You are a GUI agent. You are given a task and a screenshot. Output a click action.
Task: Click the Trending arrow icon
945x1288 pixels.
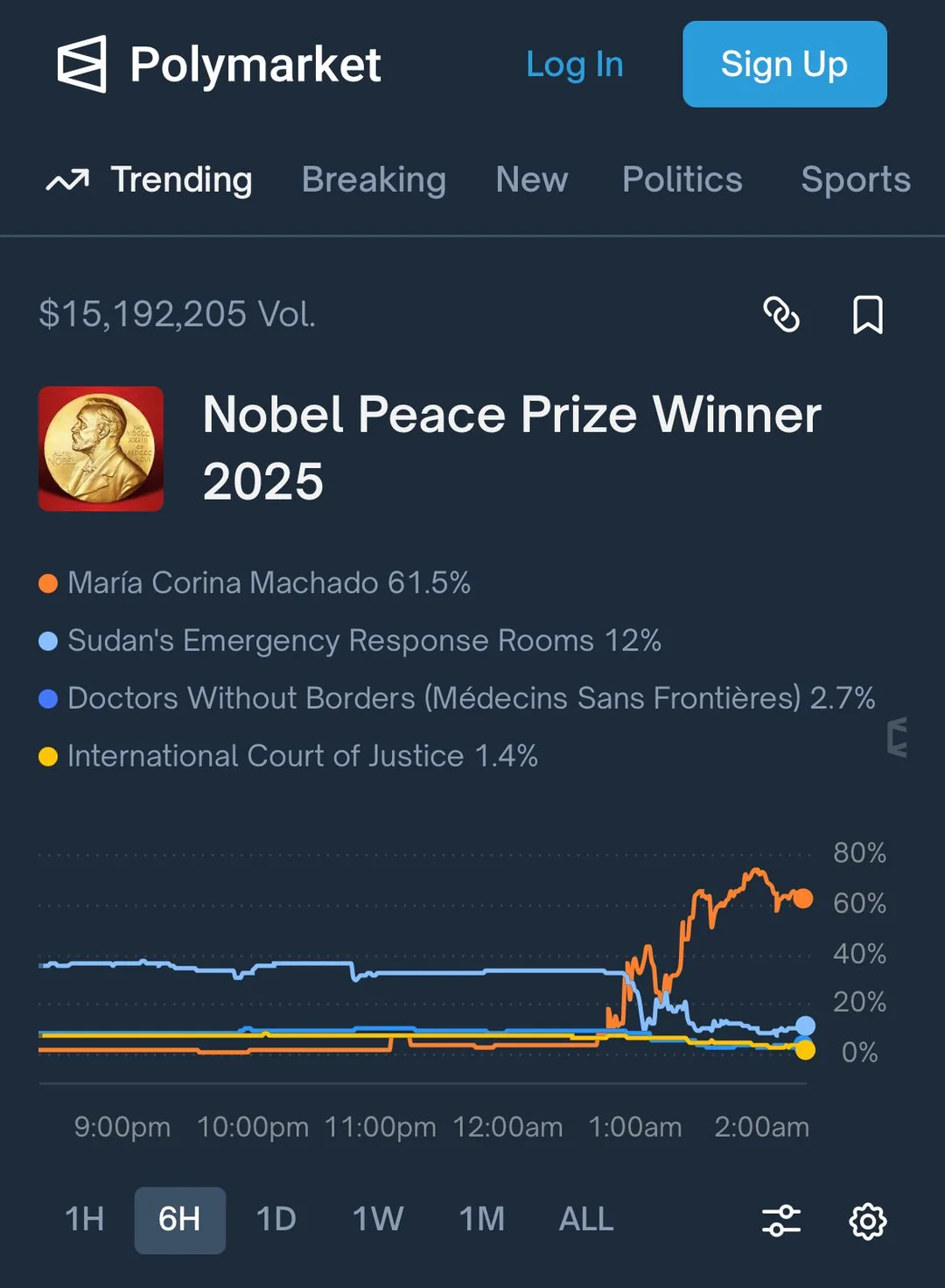(x=67, y=180)
